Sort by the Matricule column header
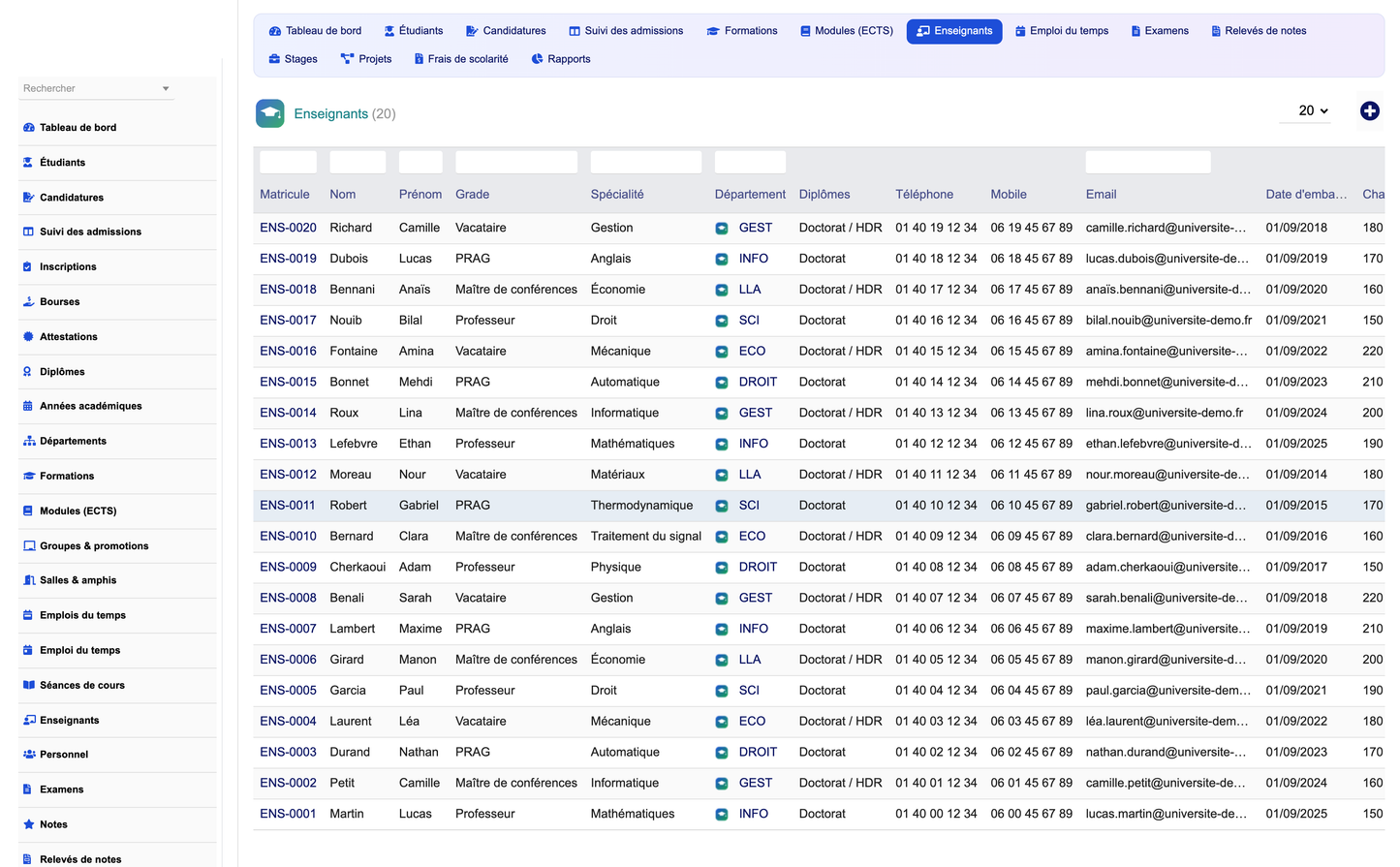This screenshot has width=1400, height=867. pyautogui.click(x=285, y=195)
